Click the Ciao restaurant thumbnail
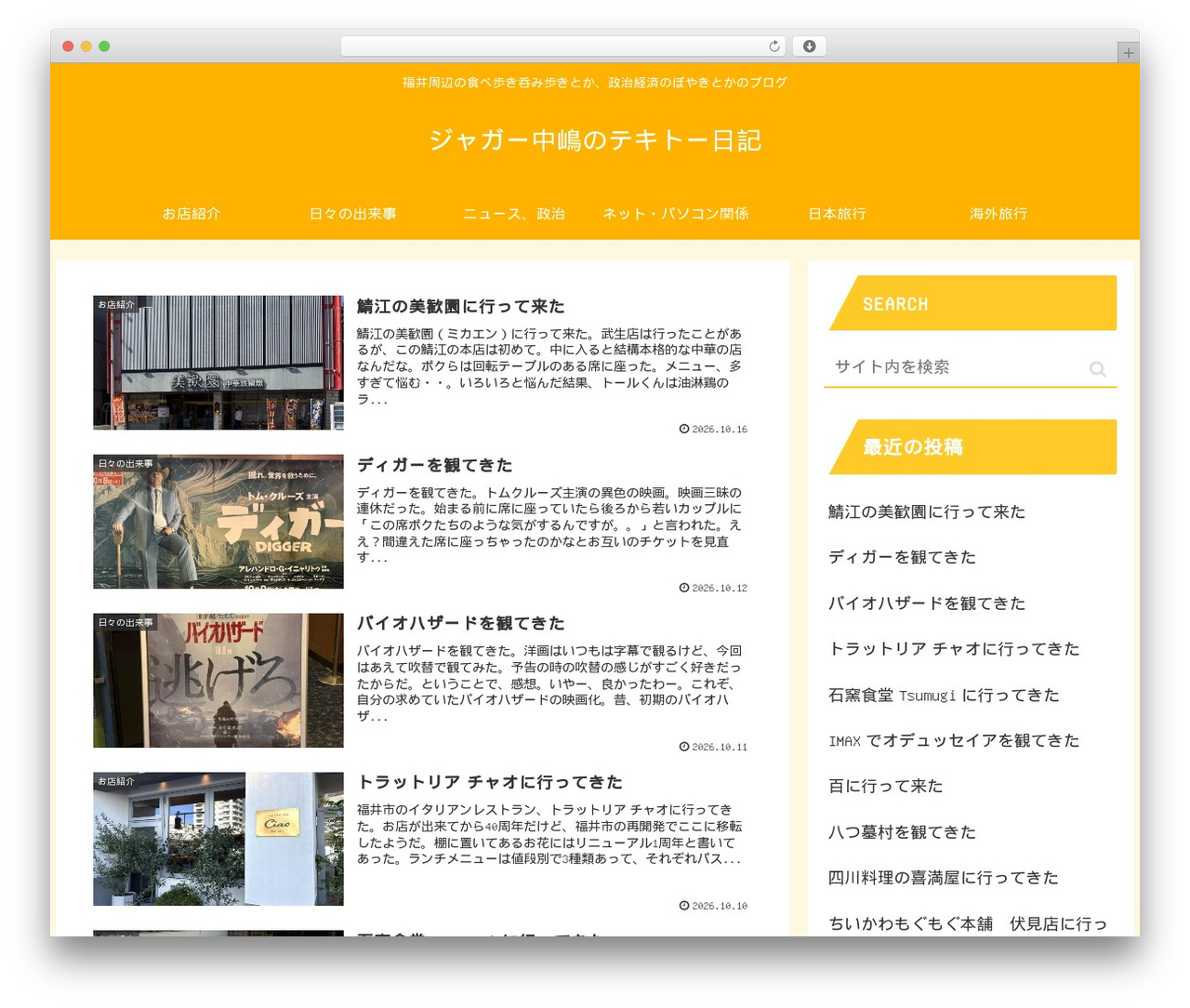This screenshot has height=1008, width=1190. coord(218,839)
